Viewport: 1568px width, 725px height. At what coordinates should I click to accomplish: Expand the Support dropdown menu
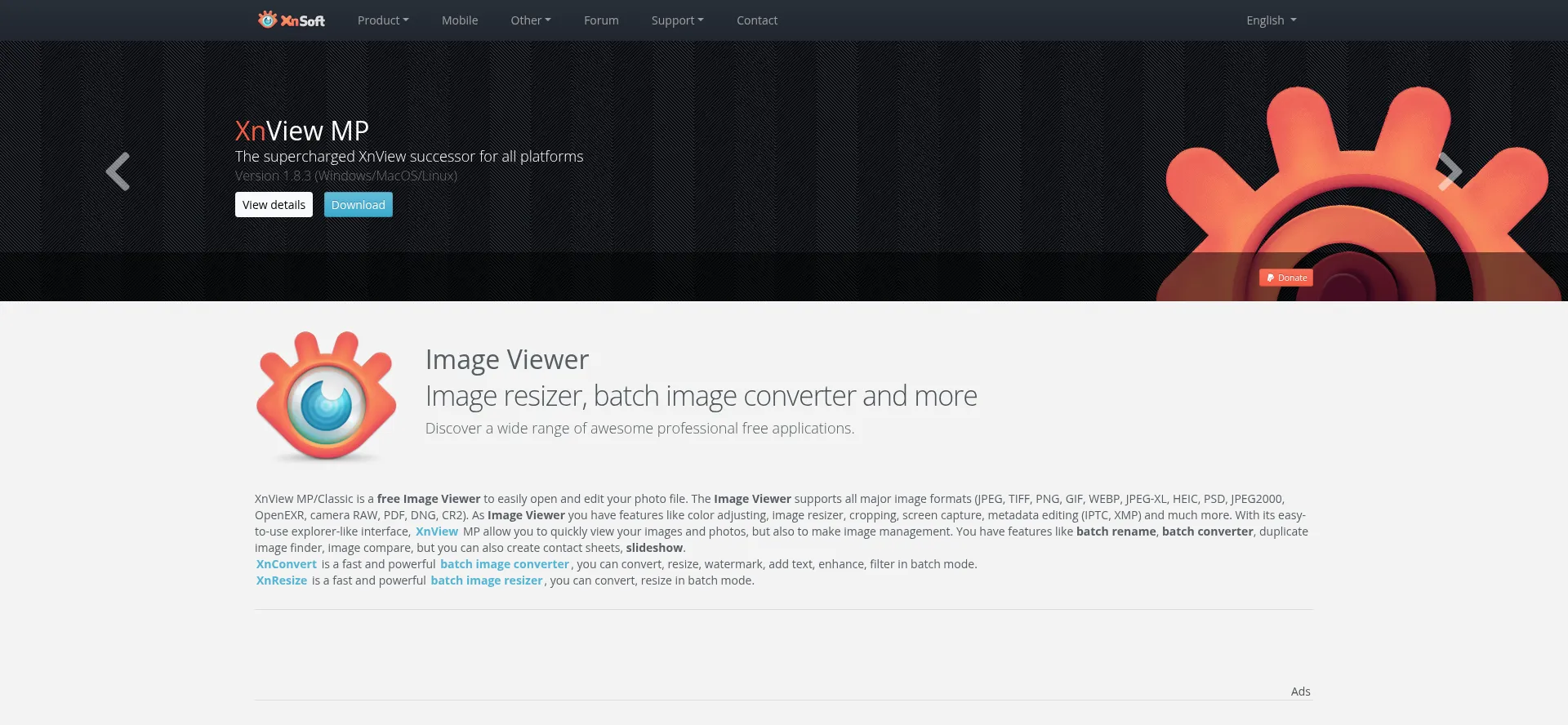point(677,20)
